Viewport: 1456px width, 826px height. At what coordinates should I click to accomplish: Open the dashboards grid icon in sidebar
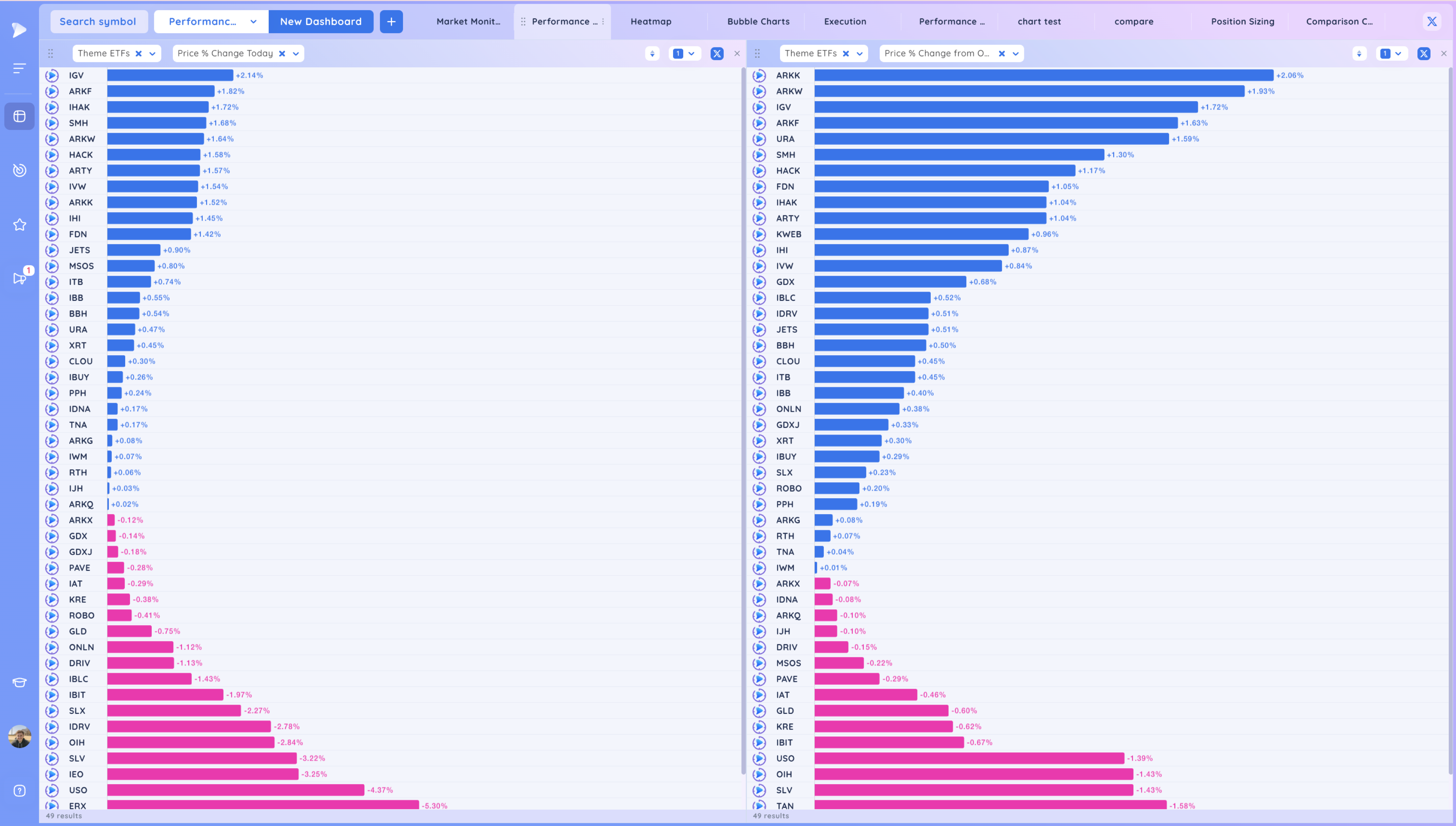coord(19,116)
